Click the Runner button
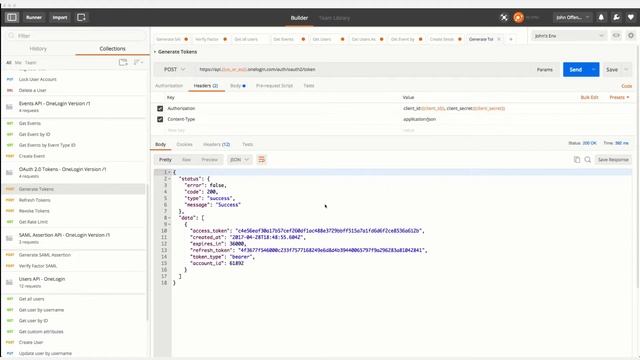 coord(34,17)
